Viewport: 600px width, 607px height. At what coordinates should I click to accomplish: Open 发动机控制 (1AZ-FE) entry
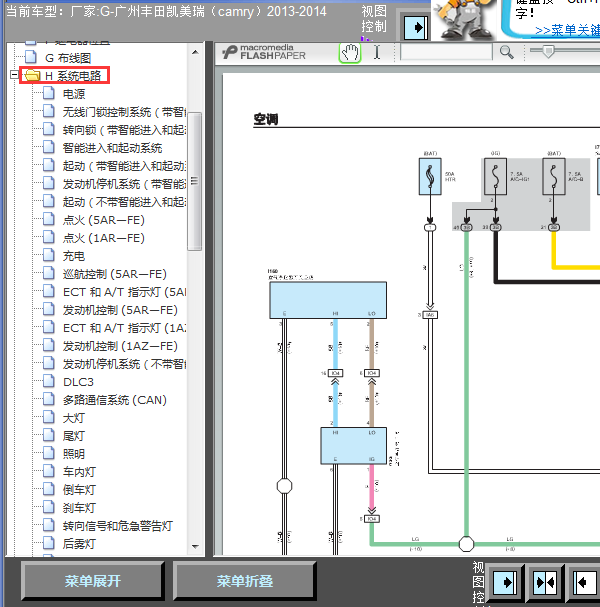tap(120, 346)
